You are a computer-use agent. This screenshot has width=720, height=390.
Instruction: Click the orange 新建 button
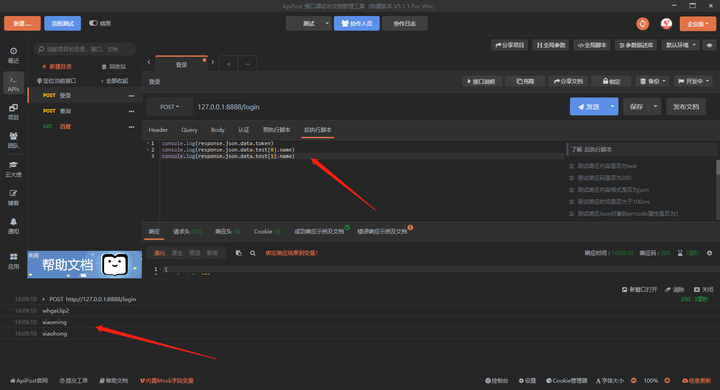(x=22, y=23)
